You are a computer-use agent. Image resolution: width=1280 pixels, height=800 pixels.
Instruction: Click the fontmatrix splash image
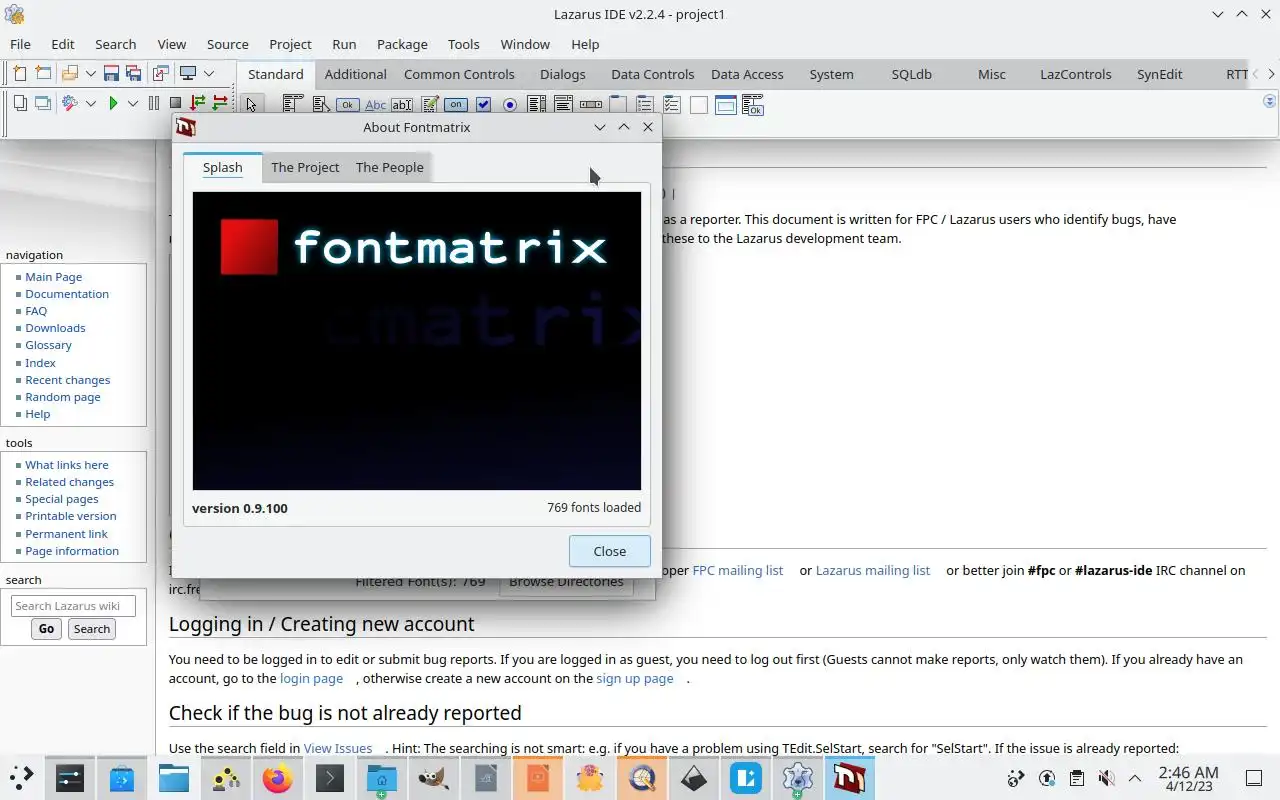click(417, 340)
